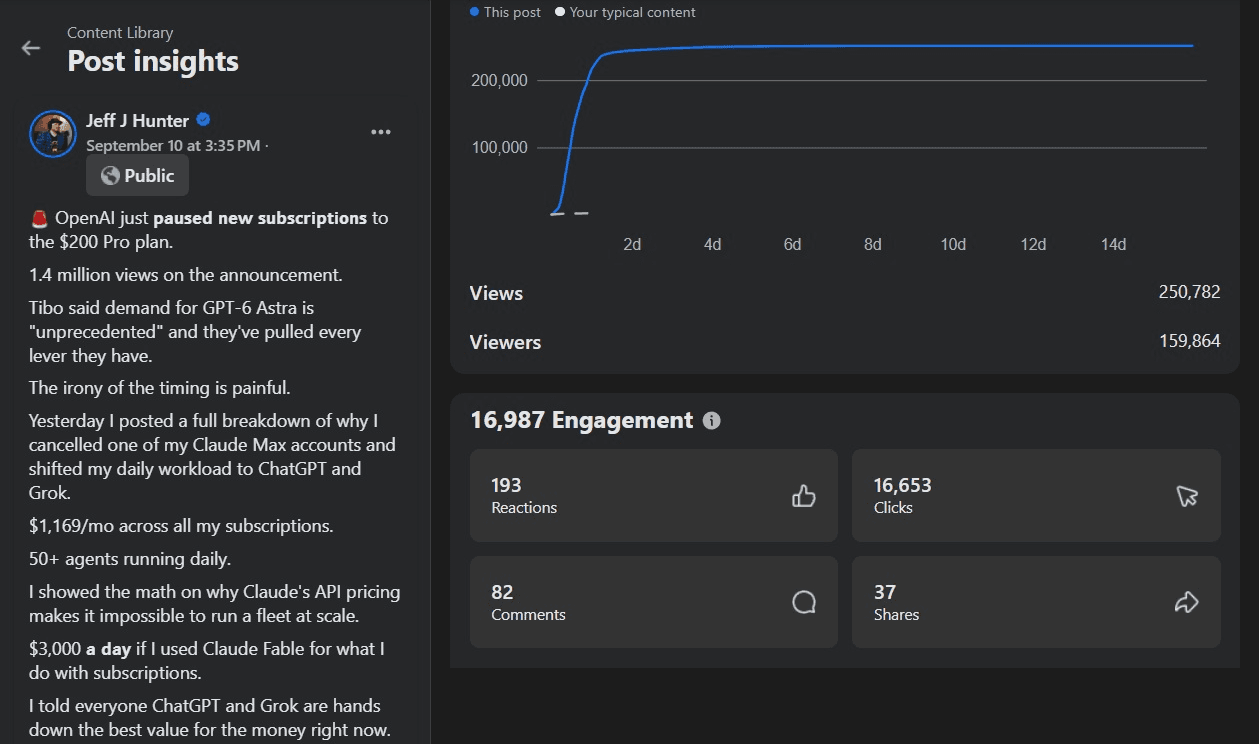Click the 'The irony of the timing' line

click(x=160, y=388)
